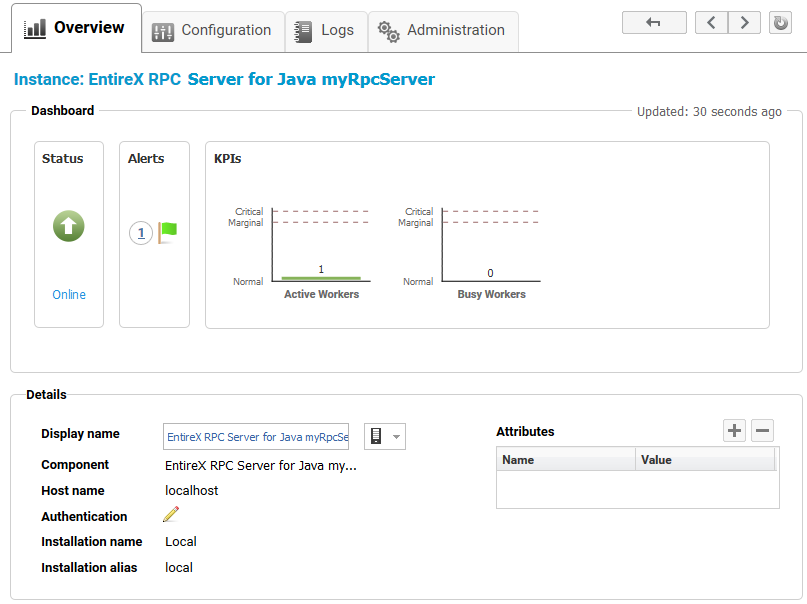This screenshot has width=807, height=604.
Task: Open the Configuration tab
Action: [213, 31]
